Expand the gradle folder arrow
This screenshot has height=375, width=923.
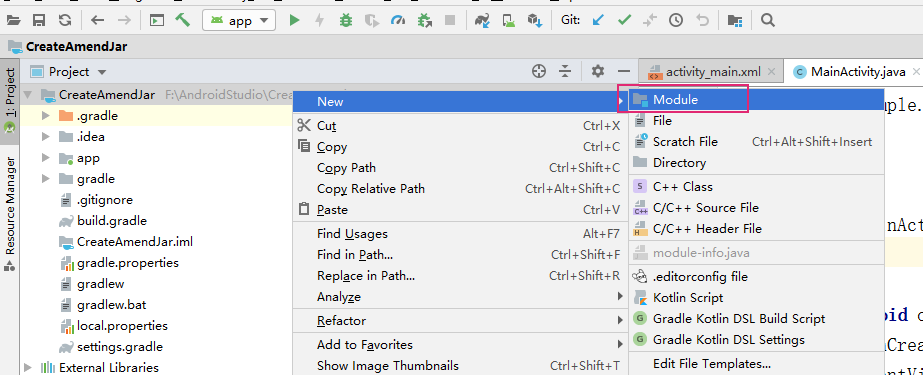click(x=46, y=179)
